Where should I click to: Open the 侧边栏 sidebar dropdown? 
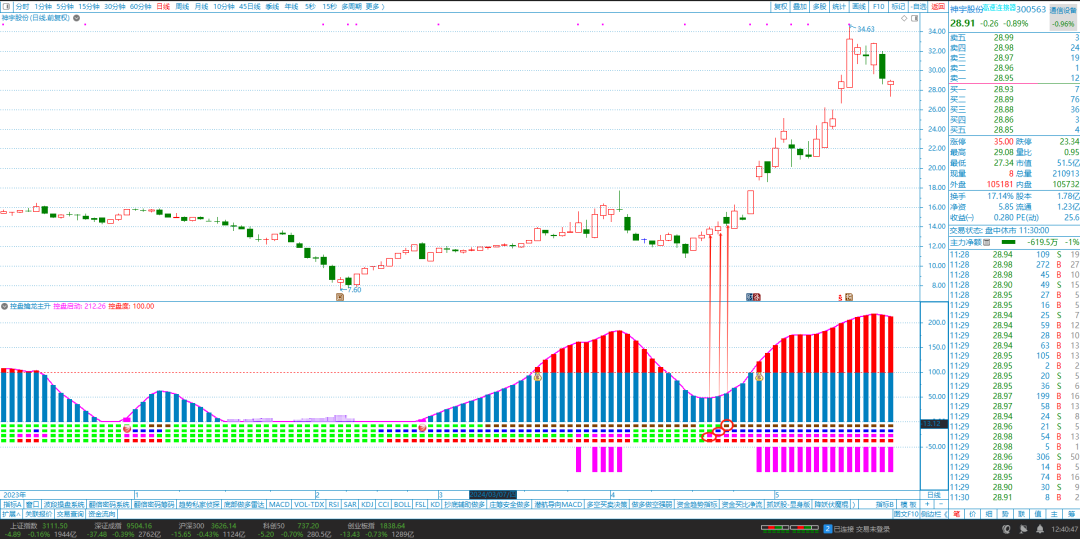pos(934,514)
